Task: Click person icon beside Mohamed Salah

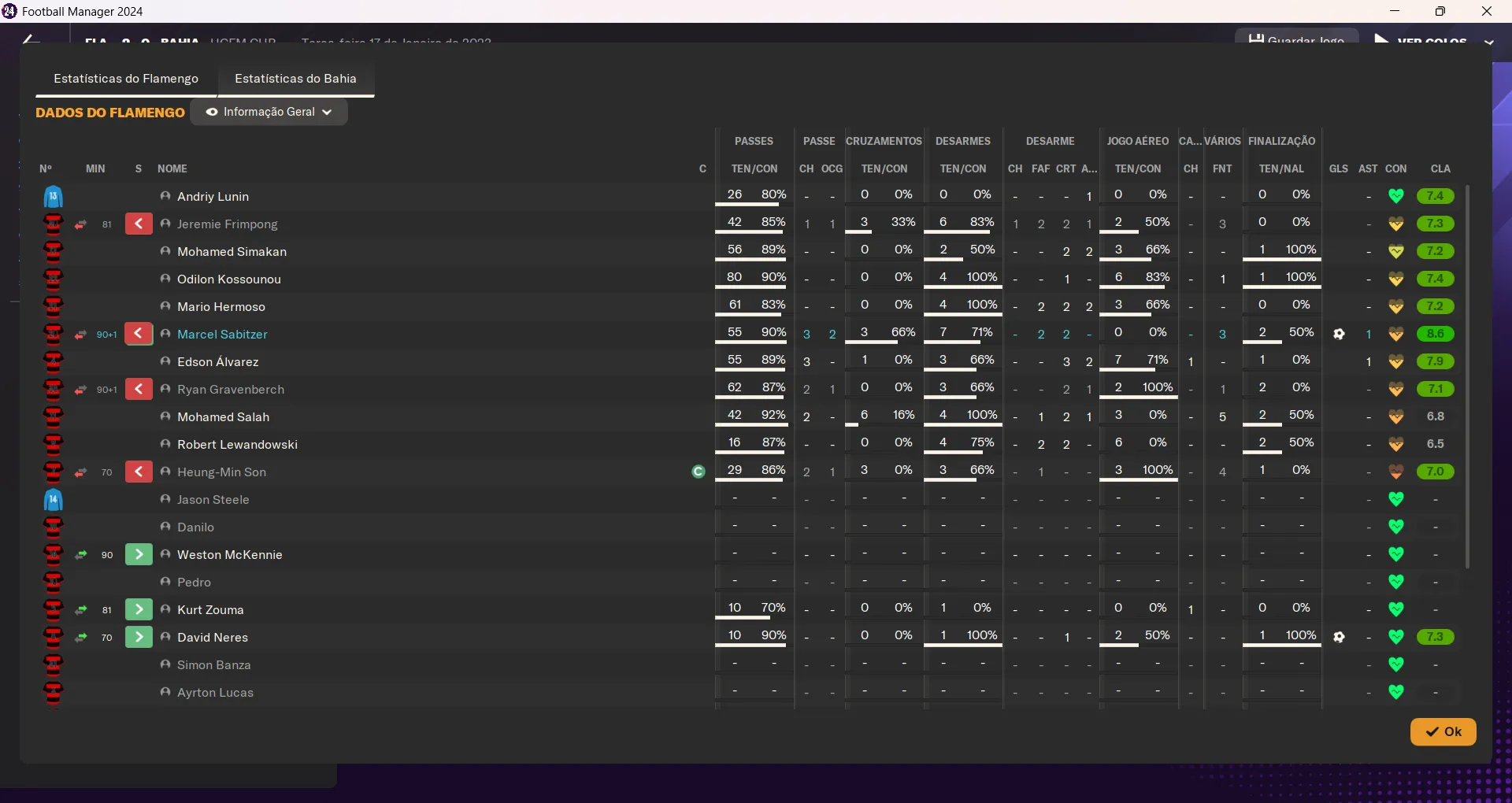Action: [165, 416]
